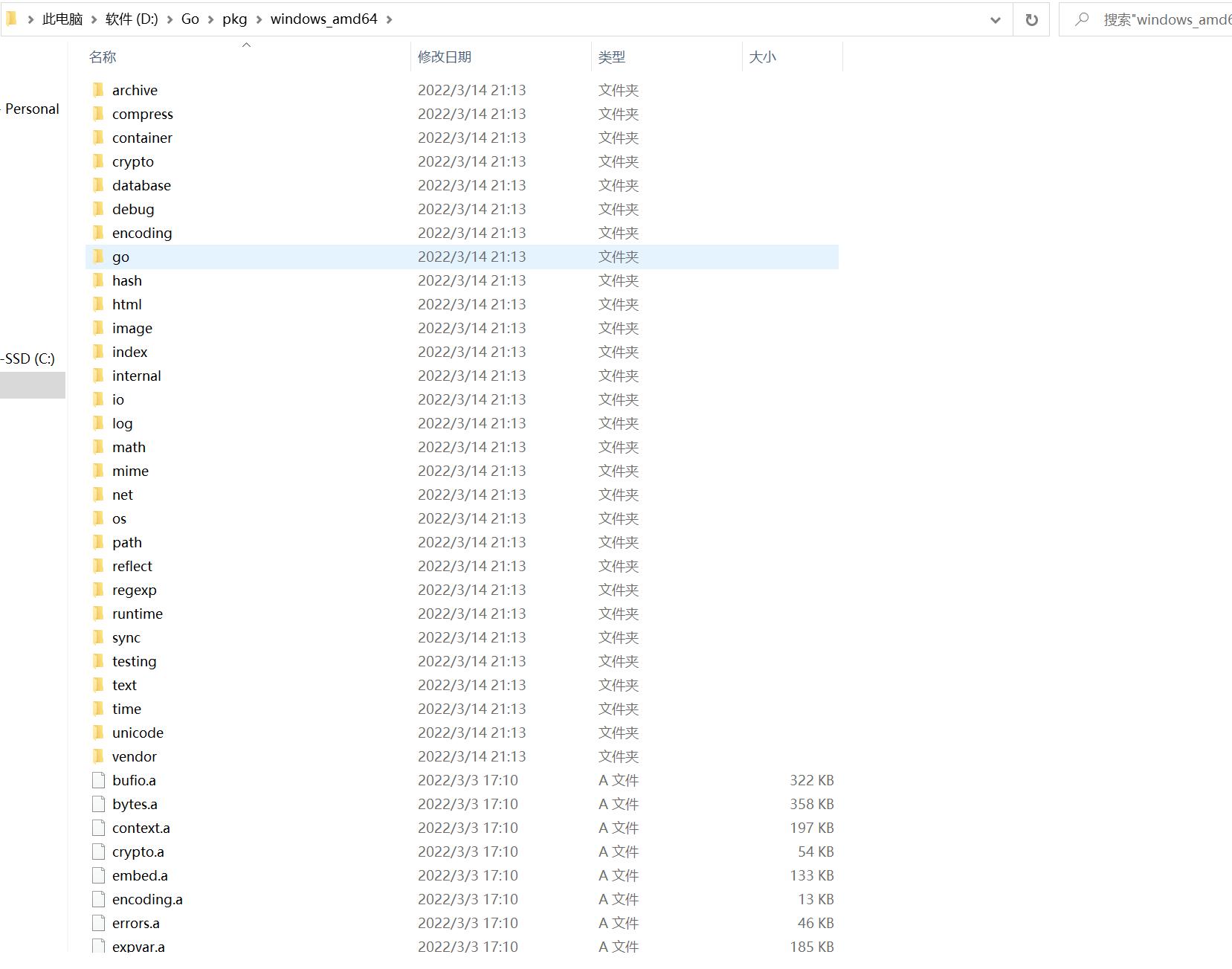1232x969 pixels.
Task: Select the regexp folder name
Action: [x=135, y=590]
